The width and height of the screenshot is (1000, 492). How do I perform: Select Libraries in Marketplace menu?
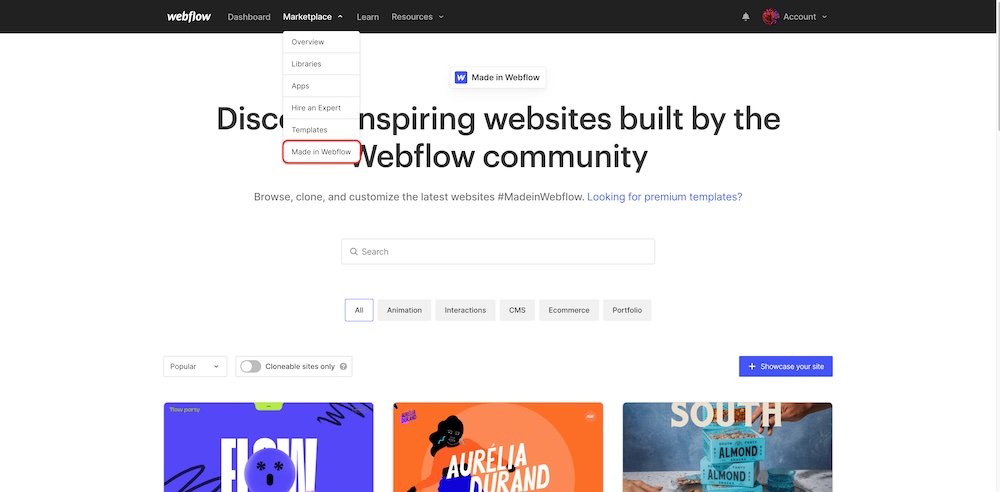(321, 64)
